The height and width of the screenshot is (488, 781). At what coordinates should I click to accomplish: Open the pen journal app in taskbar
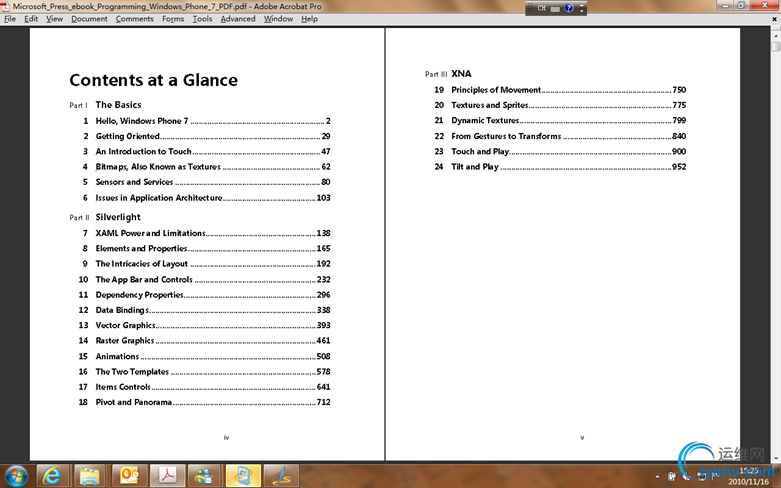pos(281,476)
